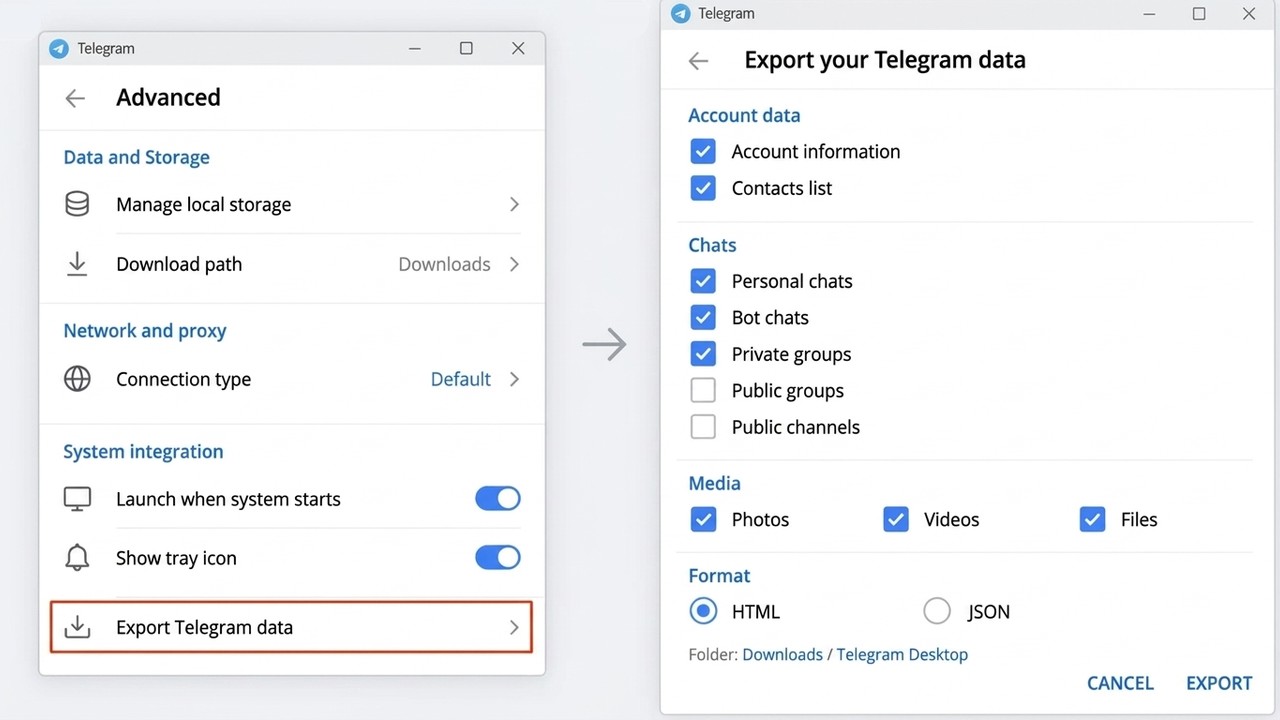This screenshot has height=720, width=1280.
Task: Open Download path chevron
Action: coord(514,264)
